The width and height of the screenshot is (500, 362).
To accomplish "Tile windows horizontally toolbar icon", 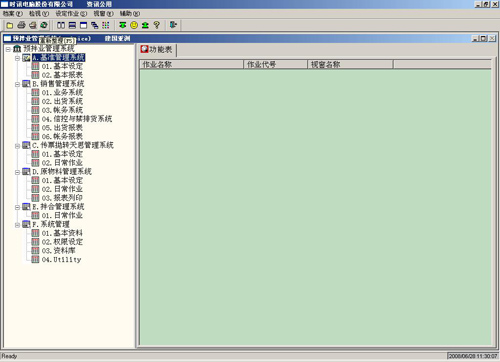I will click(x=72, y=25).
